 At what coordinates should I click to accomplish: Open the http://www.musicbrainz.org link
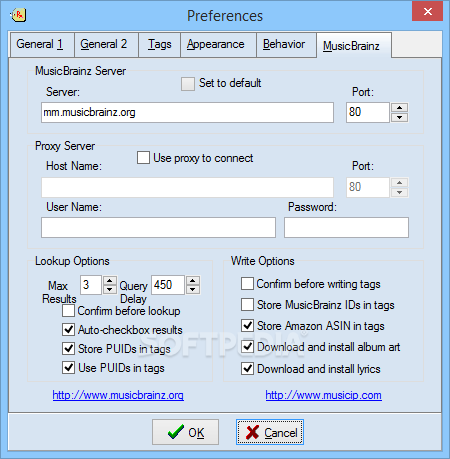(118, 395)
